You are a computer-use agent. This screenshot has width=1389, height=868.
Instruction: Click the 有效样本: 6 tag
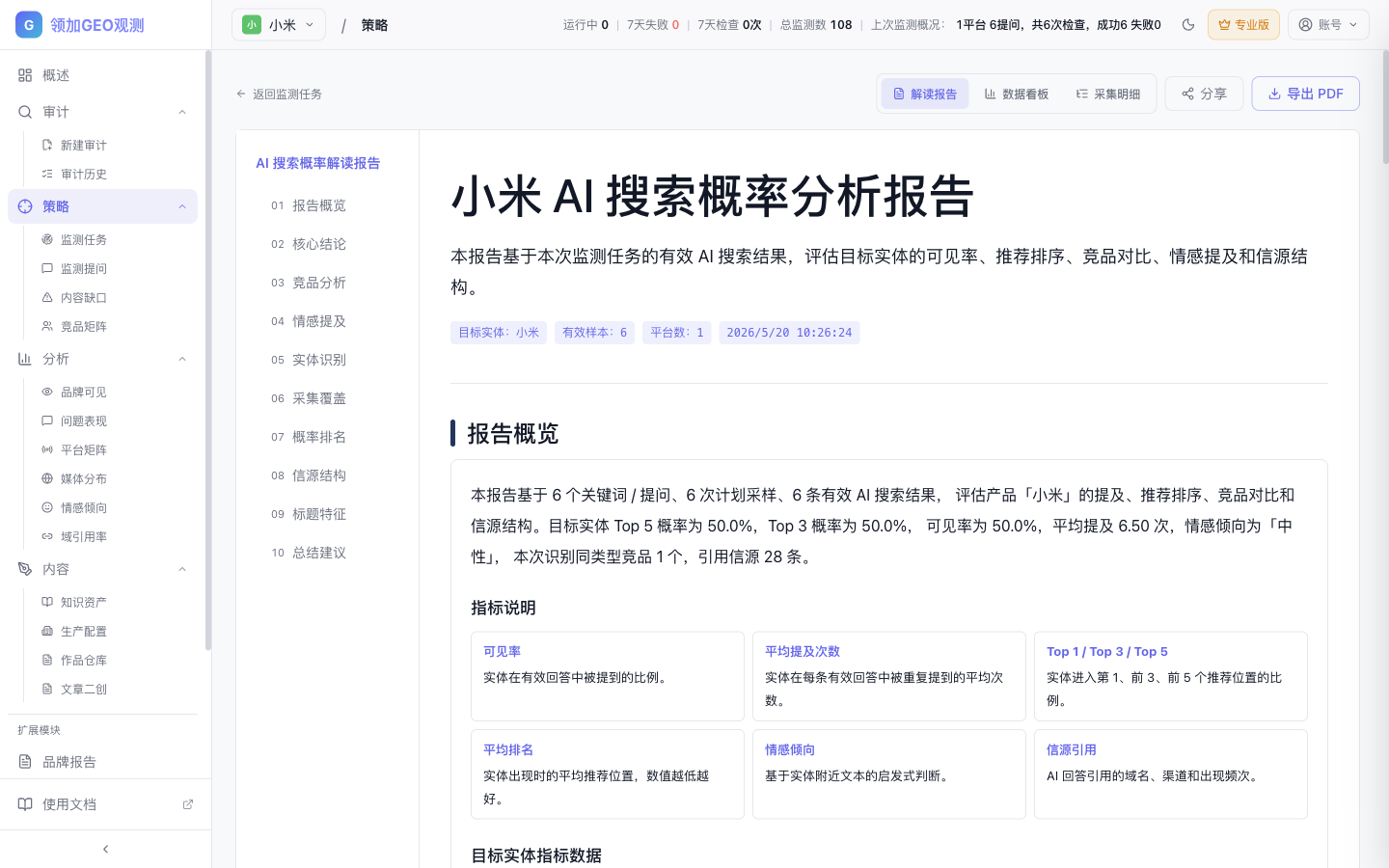click(594, 333)
